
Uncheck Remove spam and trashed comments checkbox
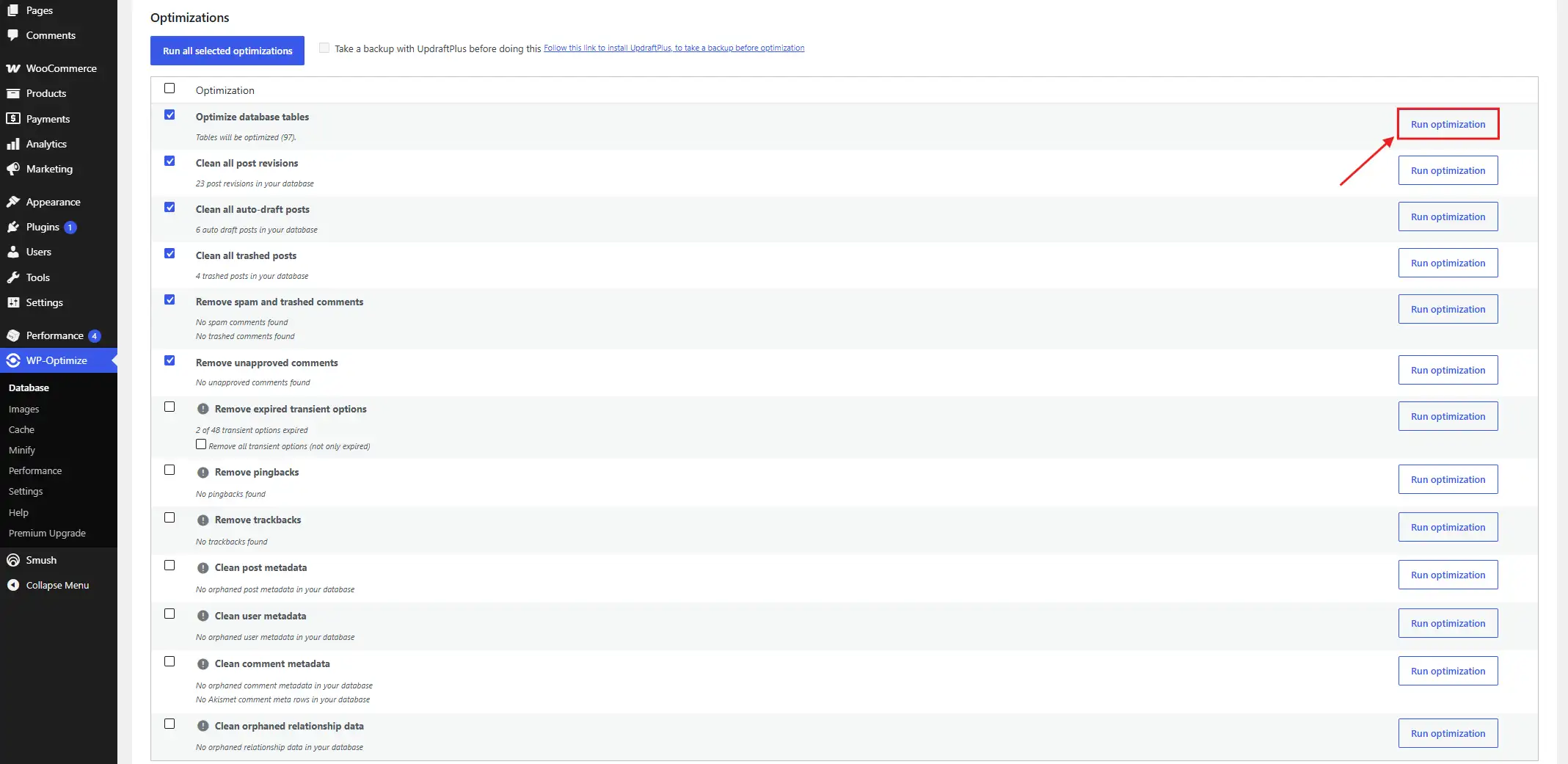pyautogui.click(x=169, y=299)
